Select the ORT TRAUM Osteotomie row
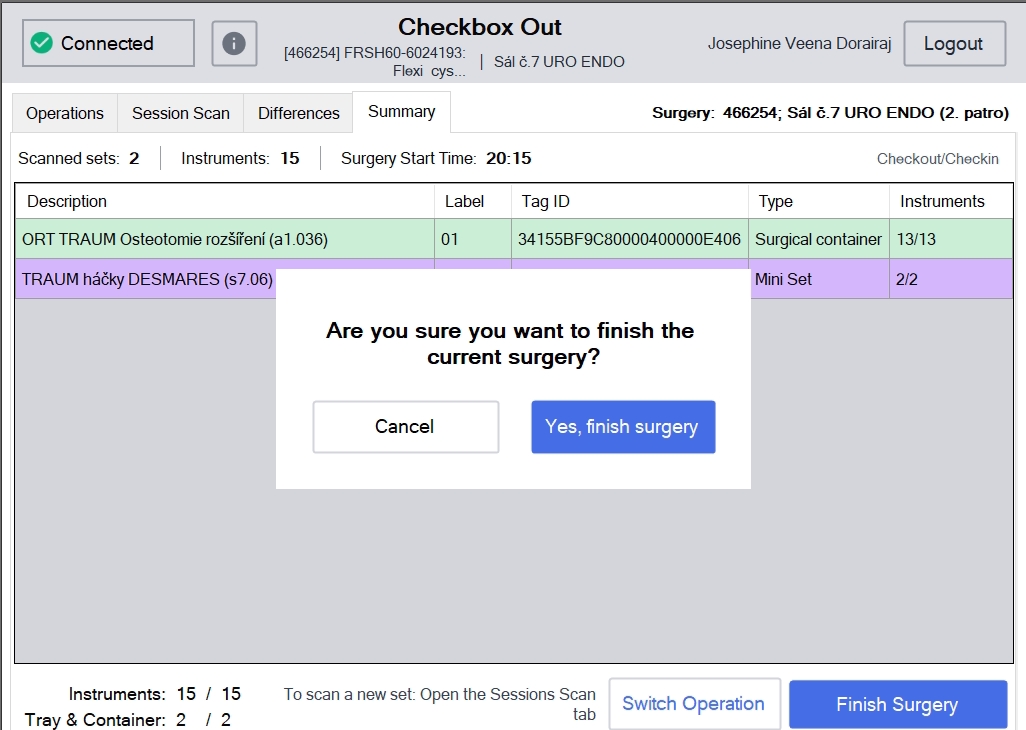The width and height of the screenshot is (1026, 730). [x=514, y=239]
